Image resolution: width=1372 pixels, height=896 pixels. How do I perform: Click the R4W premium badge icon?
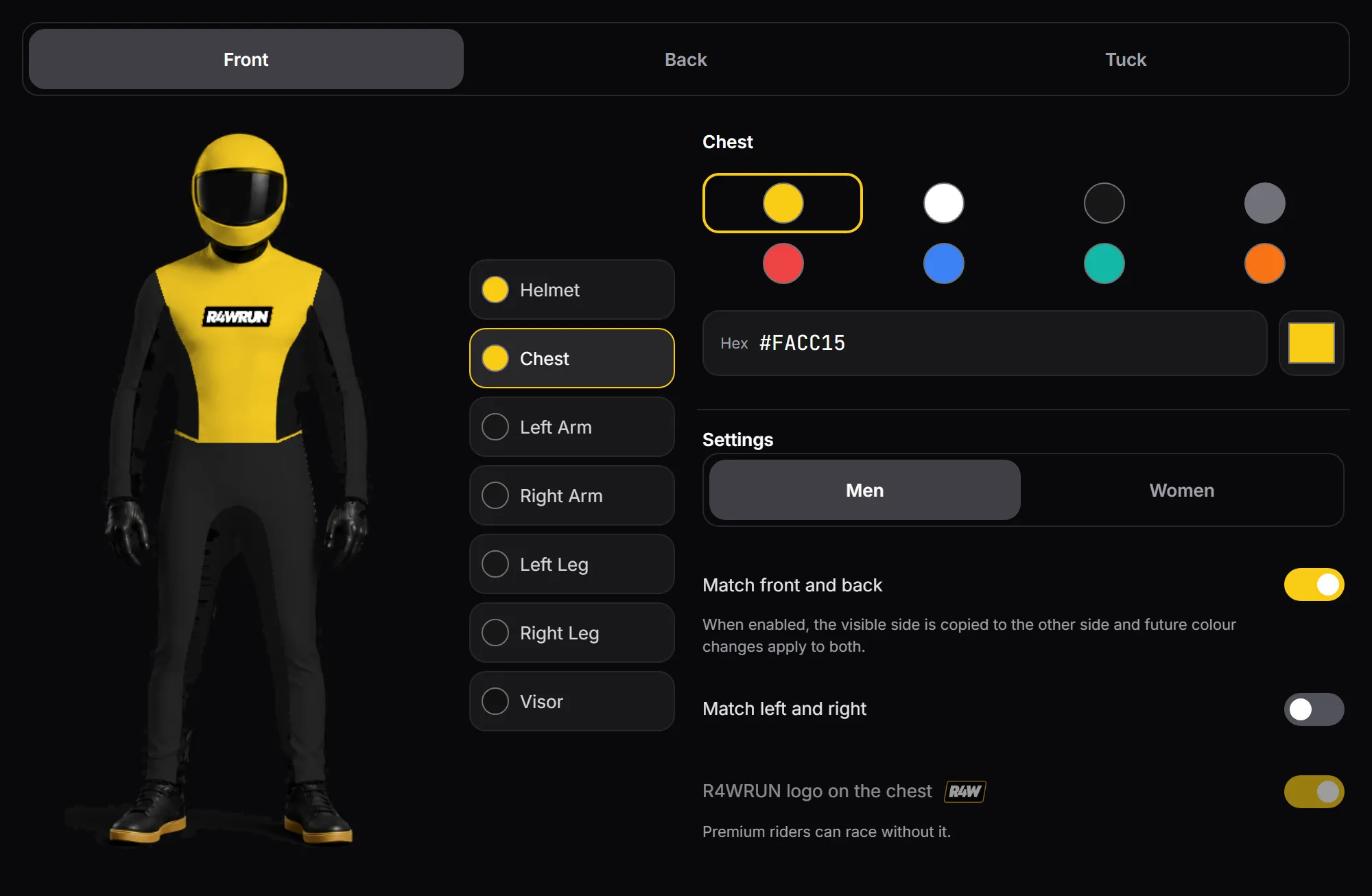965,791
